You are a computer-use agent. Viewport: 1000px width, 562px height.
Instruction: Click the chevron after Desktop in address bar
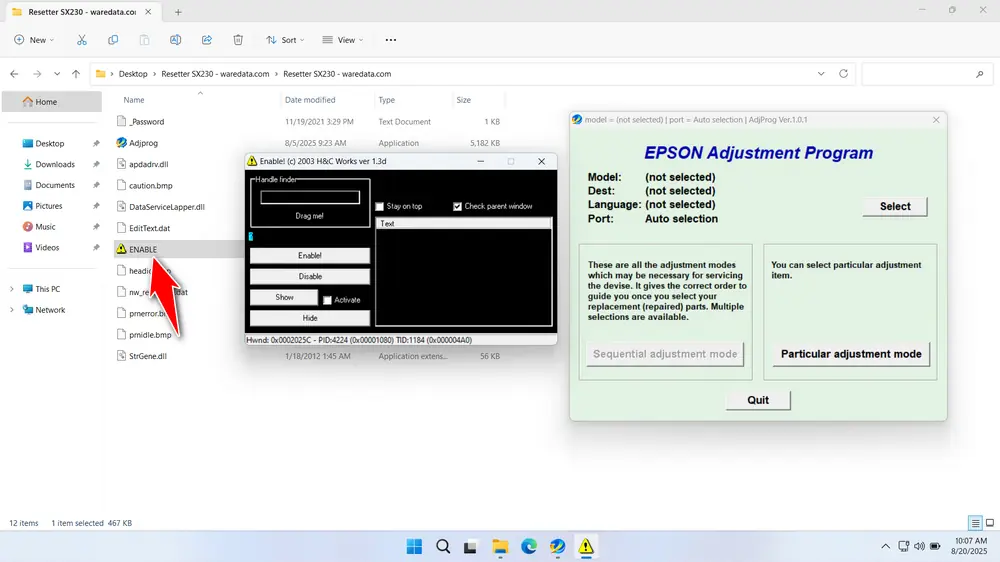(154, 74)
